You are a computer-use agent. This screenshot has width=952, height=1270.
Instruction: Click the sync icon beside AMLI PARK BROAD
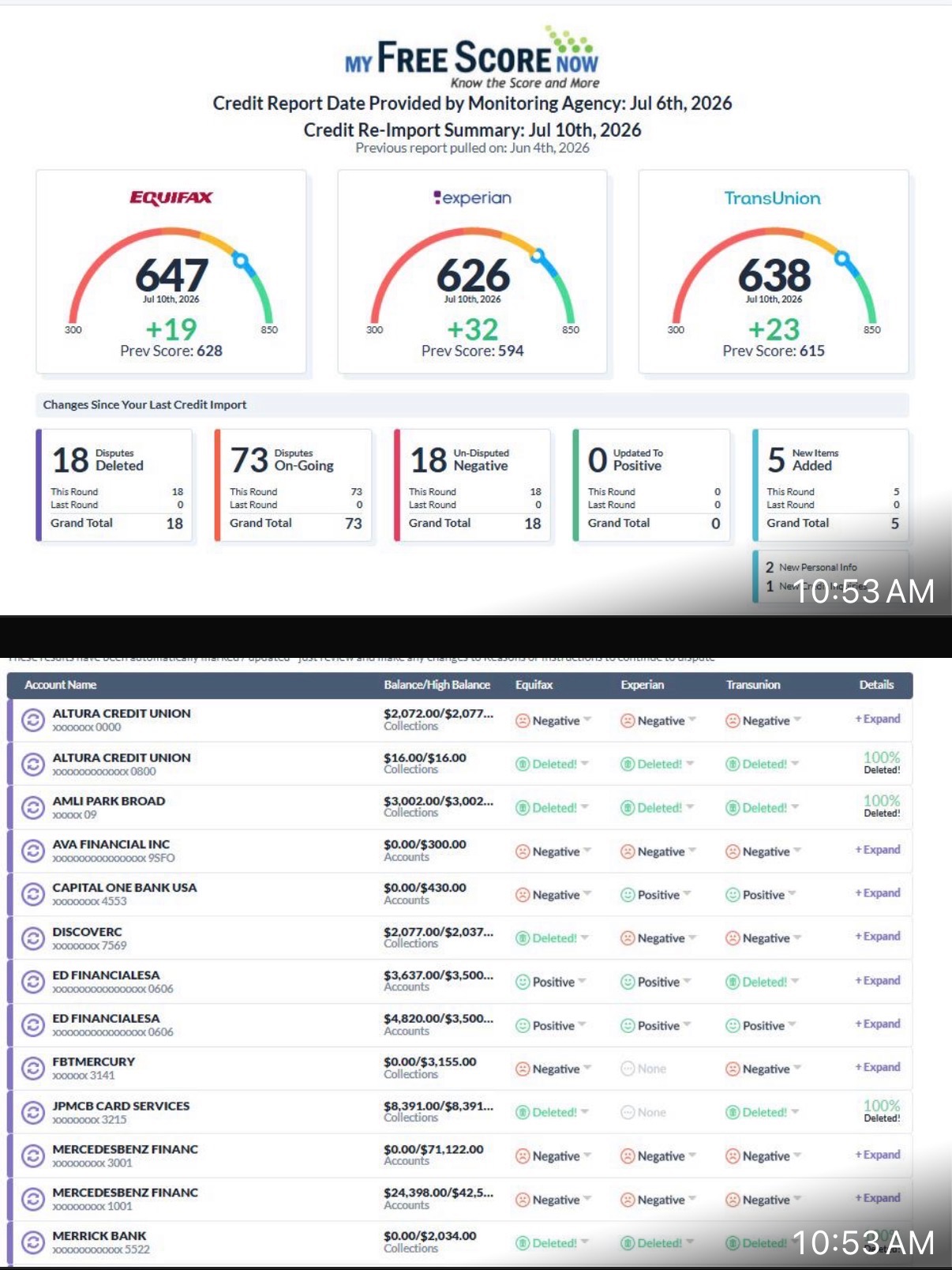pos(33,807)
